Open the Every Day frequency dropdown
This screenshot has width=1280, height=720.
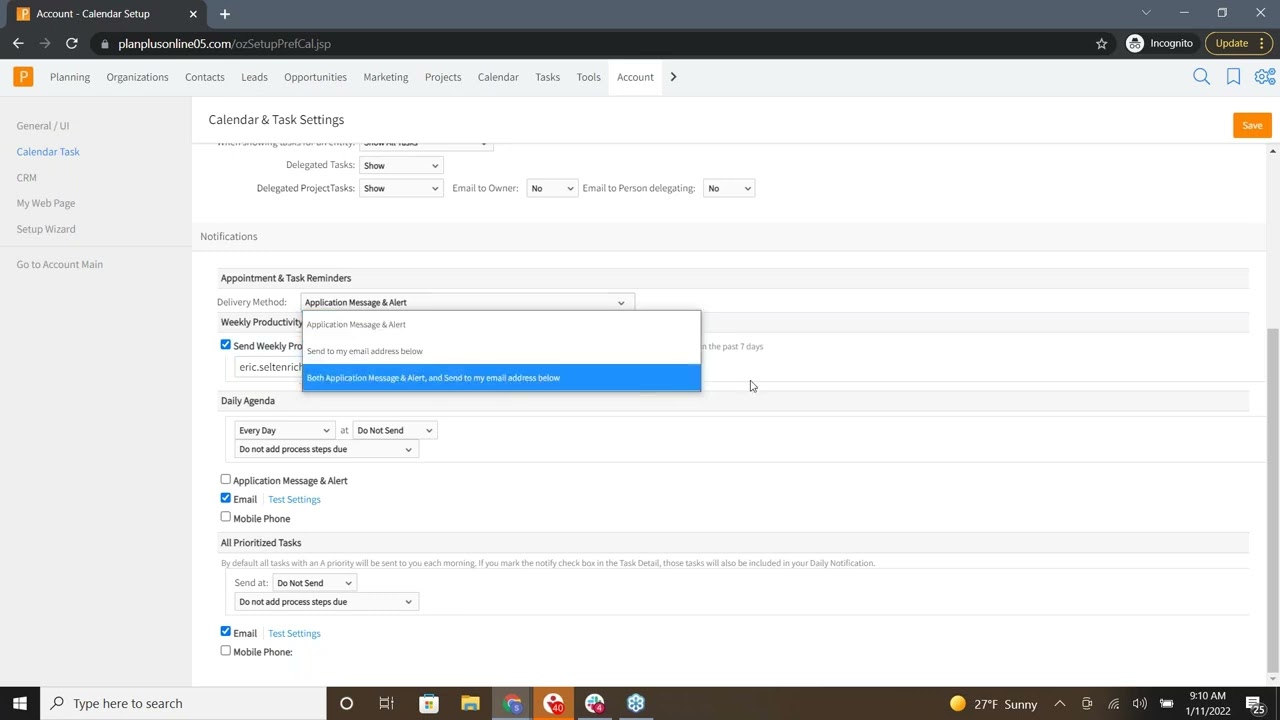[284, 430]
